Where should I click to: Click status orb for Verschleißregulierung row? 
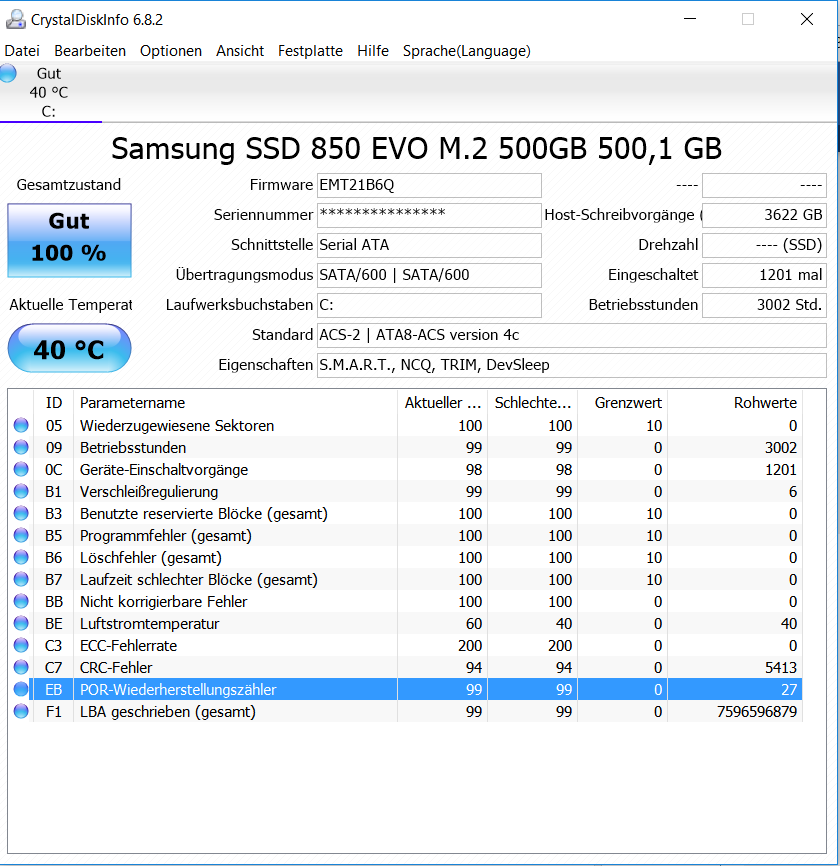coord(21,492)
